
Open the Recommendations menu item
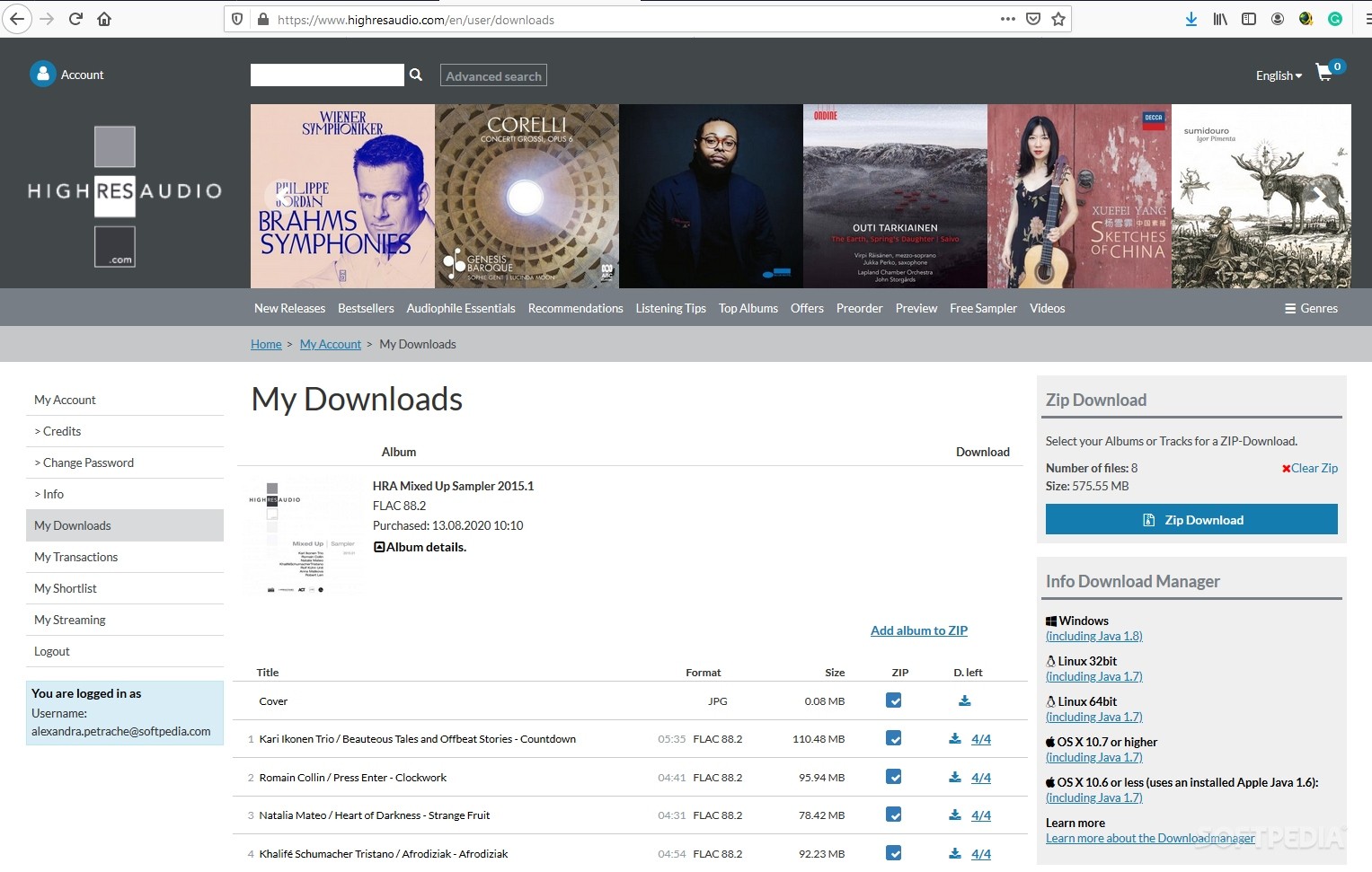(575, 308)
